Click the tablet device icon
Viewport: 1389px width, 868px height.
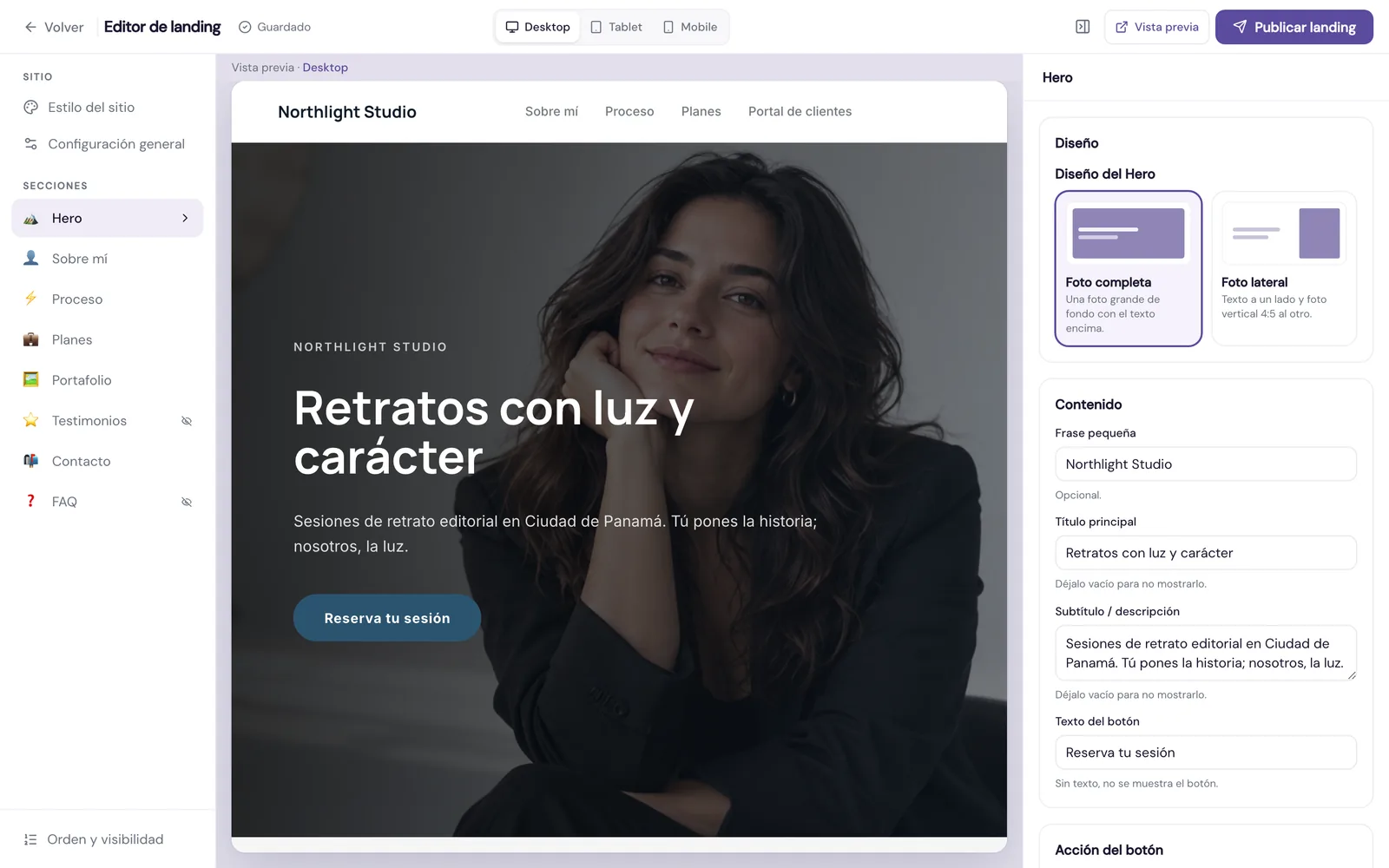pyautogui.click(x=596, y=27)
